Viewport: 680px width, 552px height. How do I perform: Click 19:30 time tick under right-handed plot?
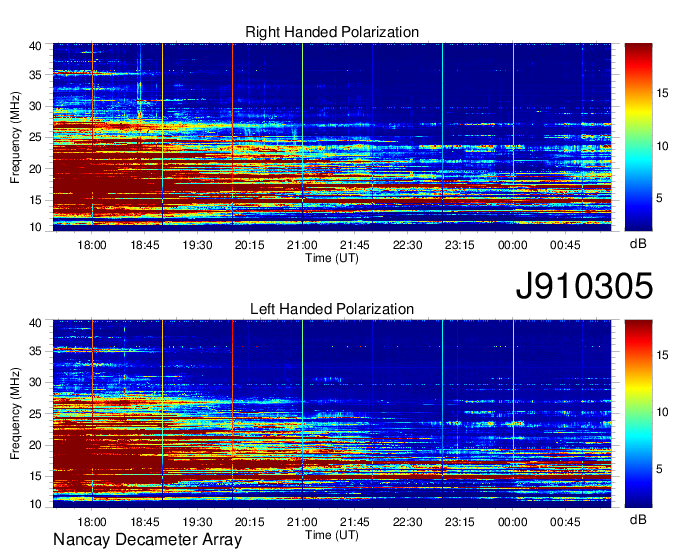click(197, 245)
